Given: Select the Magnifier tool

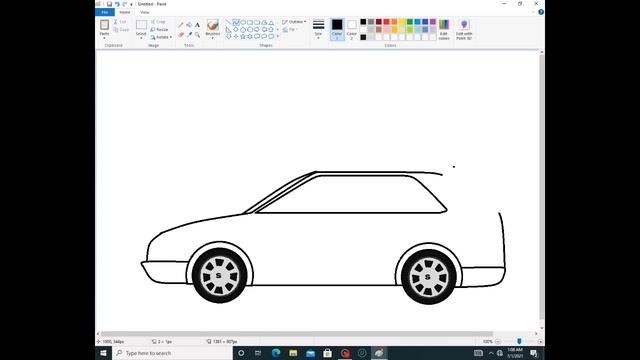Looking at the screenshot, I should pos(198,35).
